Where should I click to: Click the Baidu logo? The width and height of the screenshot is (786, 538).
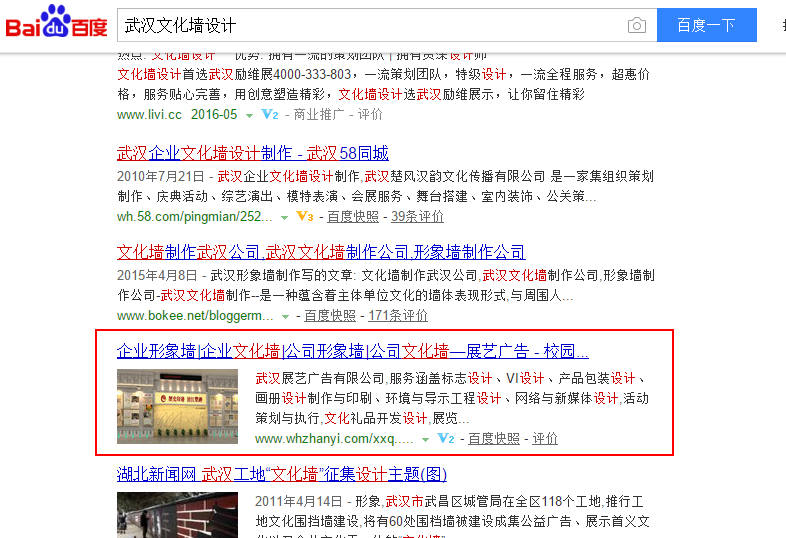coord(57,24)
